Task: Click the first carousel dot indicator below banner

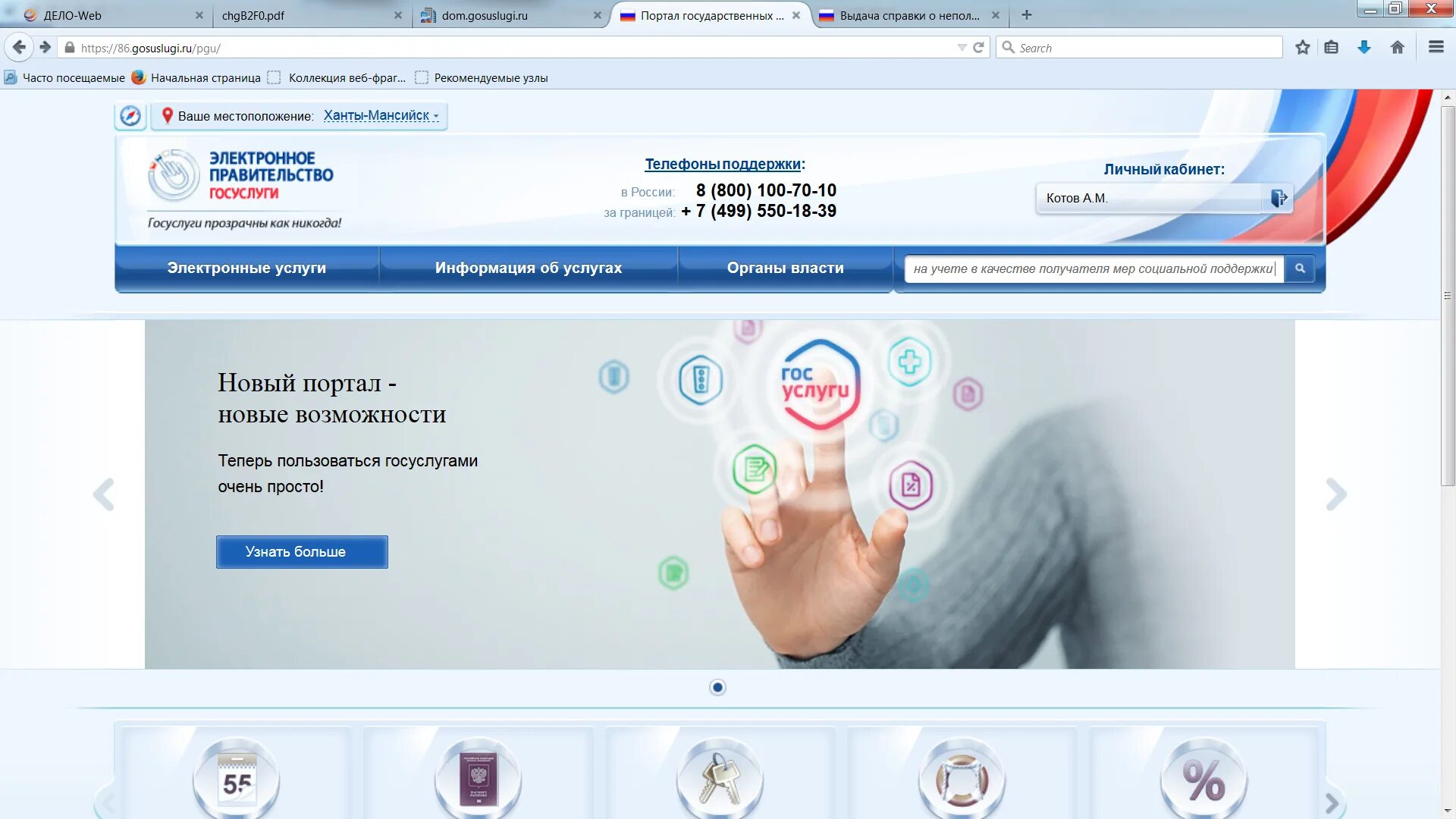Action: pyautogui.click(x=718, y=687)
